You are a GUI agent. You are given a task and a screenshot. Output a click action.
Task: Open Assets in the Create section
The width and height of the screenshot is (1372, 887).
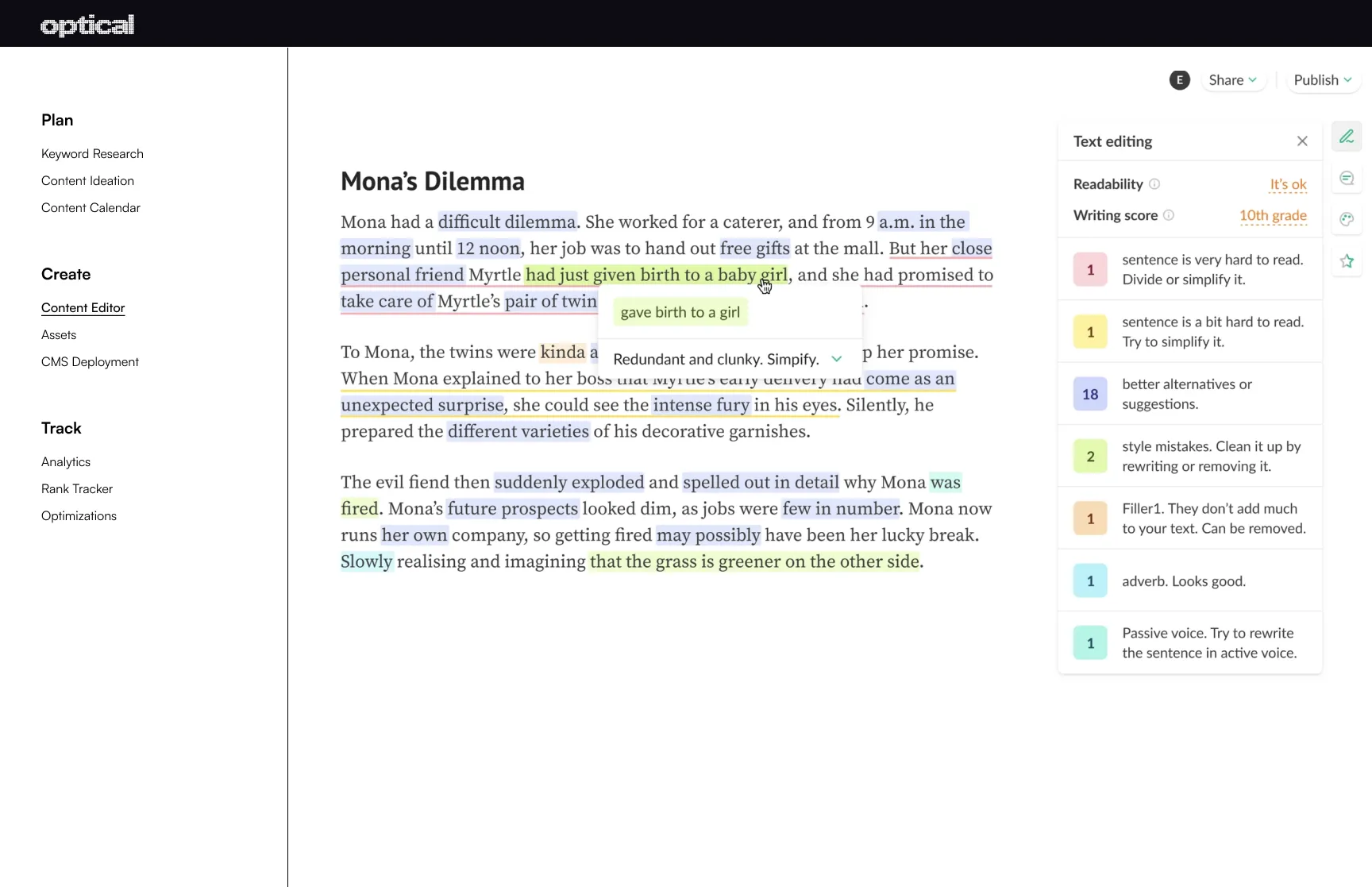coord(59,335)
